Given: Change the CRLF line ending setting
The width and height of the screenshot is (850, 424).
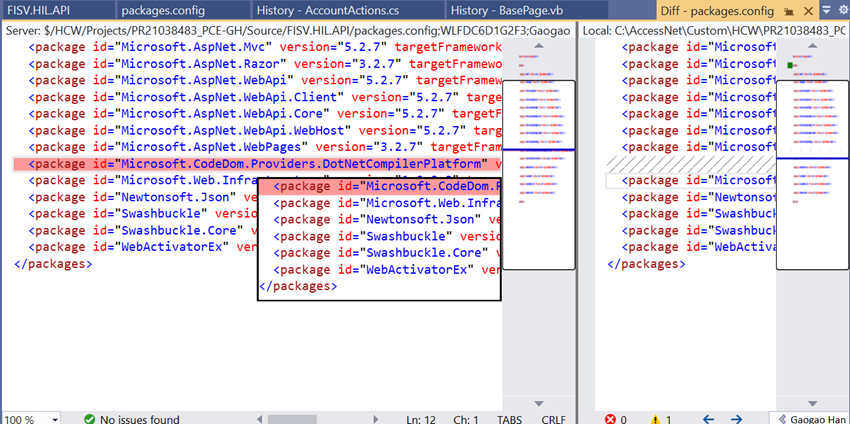Looking at the screenshot, I should (x=553, y=419).
